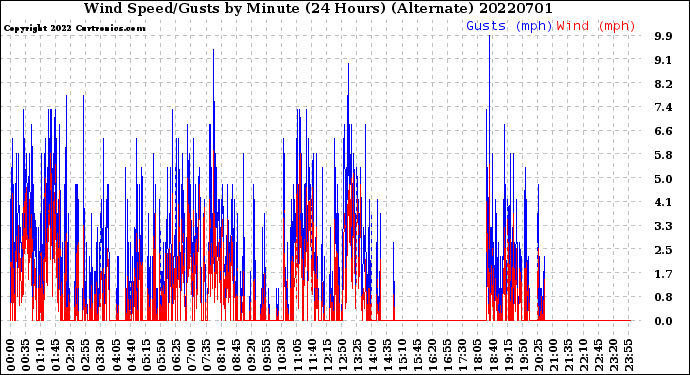Click the 00:00 time label
690x375 pixels.
tap(11, 355)
